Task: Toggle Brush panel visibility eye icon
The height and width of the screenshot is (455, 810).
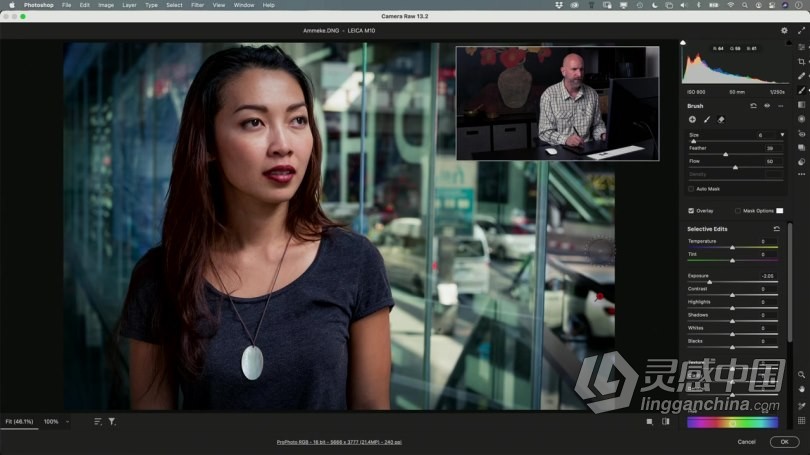Action: click(x=767, y=105)
